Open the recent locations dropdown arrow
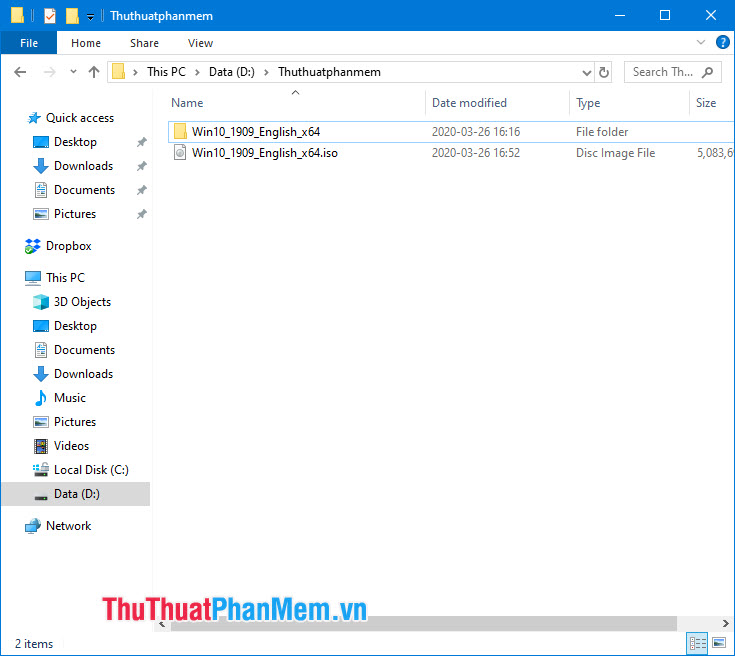Viewport: 735px width, 656px height. (73, 72)
